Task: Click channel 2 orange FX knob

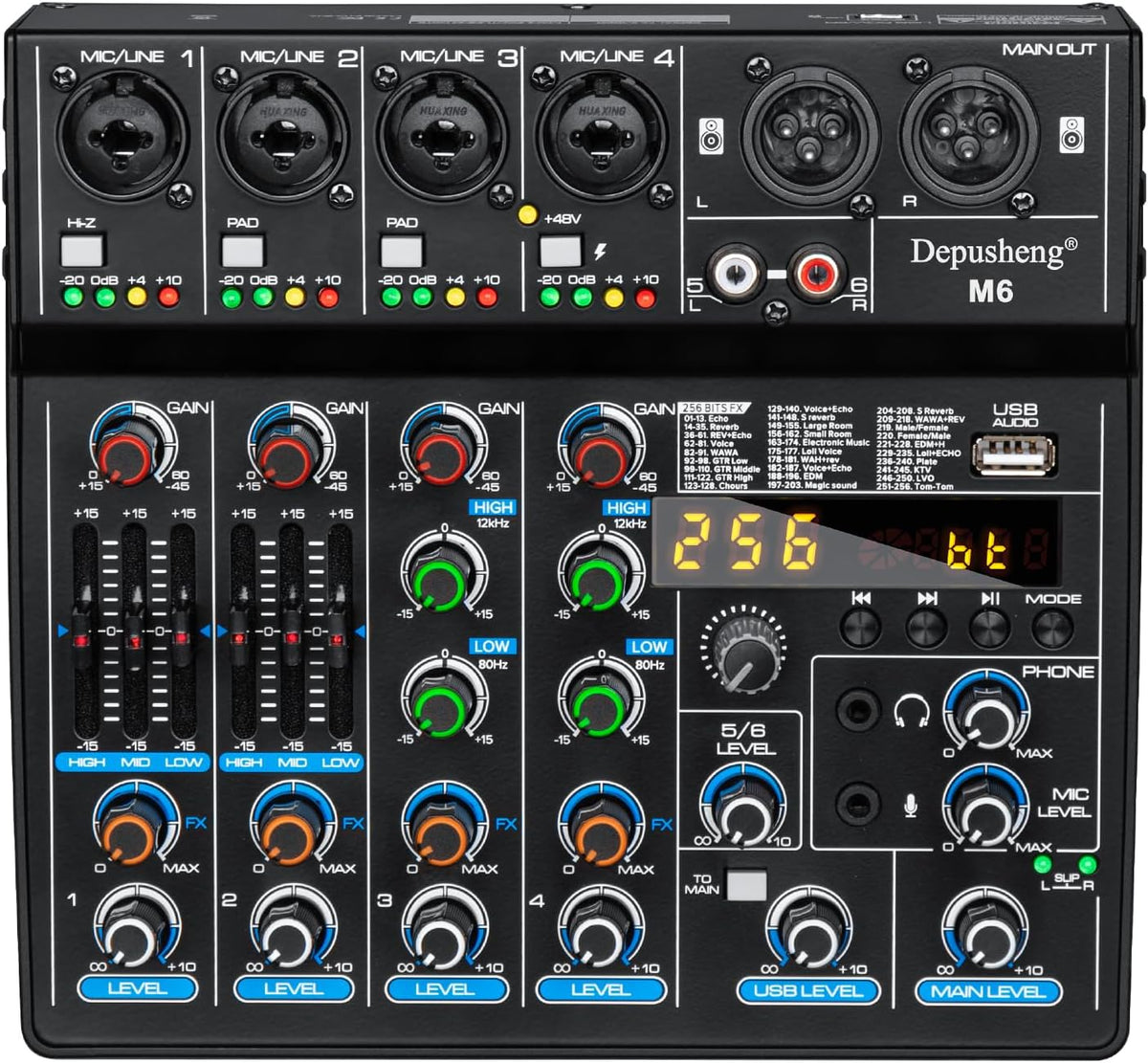Action: click(288, 834)
